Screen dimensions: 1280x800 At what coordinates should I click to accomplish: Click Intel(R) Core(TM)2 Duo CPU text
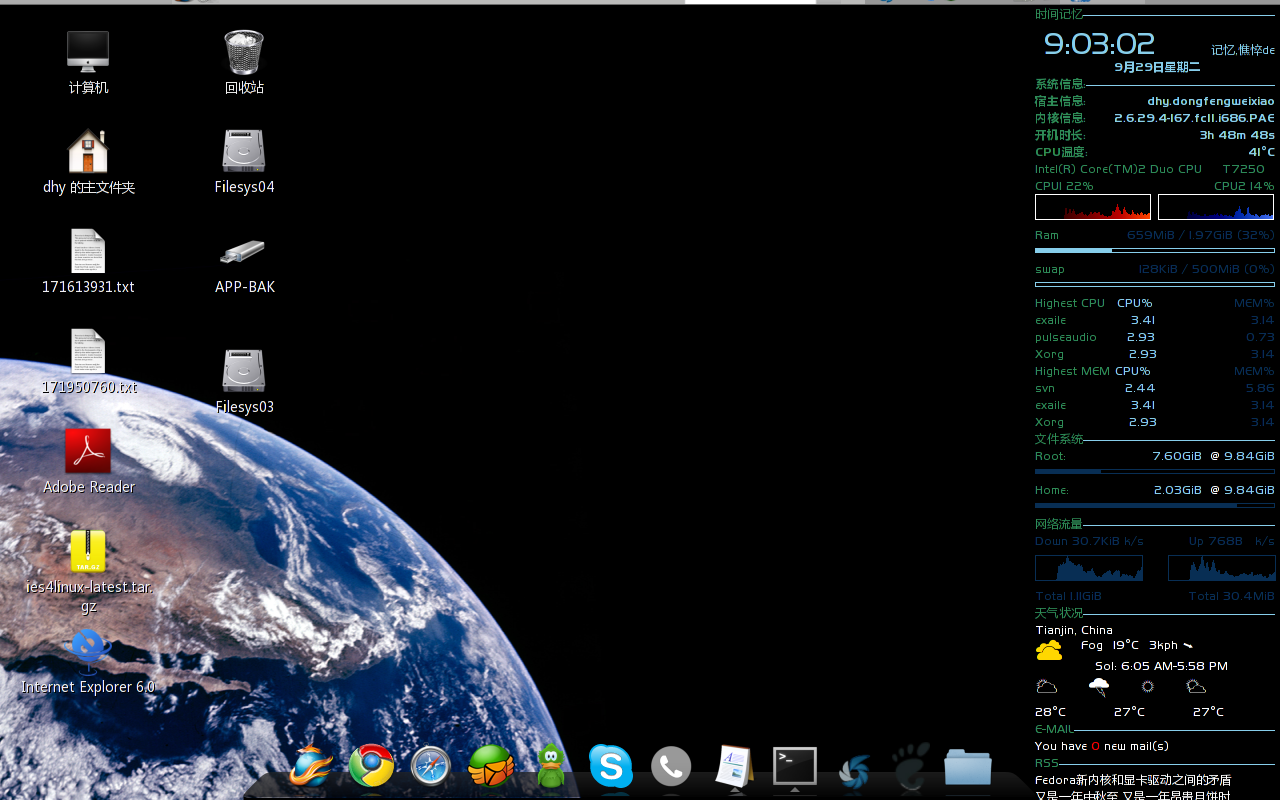[1118, 169]
